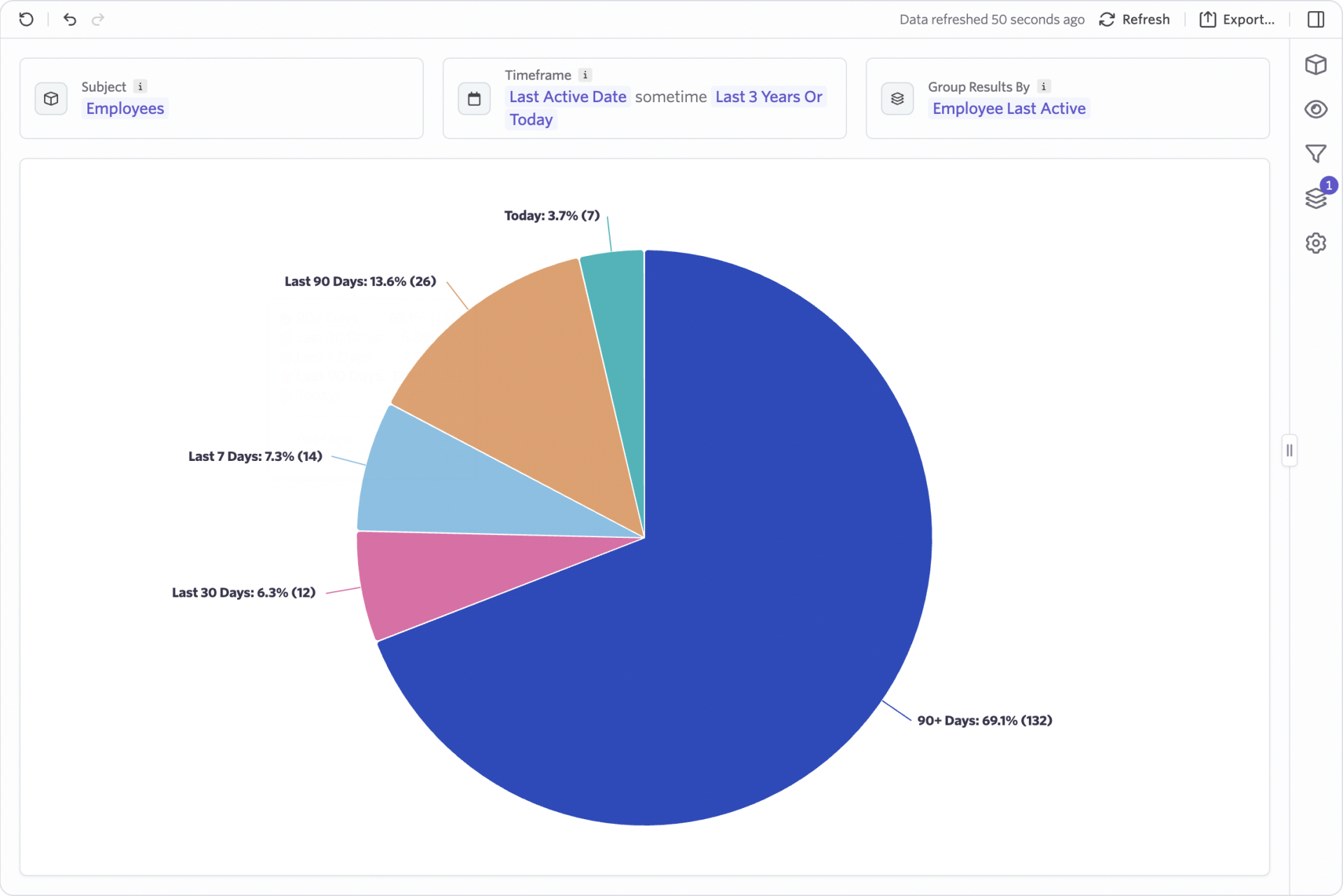1343x896 pixels.
Task: Open the Employees subject selector
Action: pos(125,108)
